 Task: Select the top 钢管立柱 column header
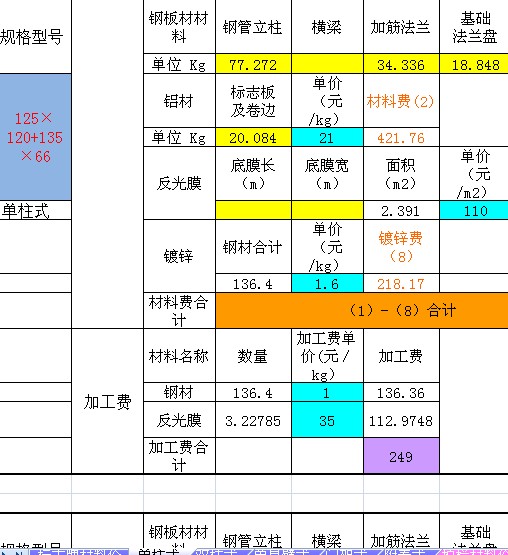point(253,27)
